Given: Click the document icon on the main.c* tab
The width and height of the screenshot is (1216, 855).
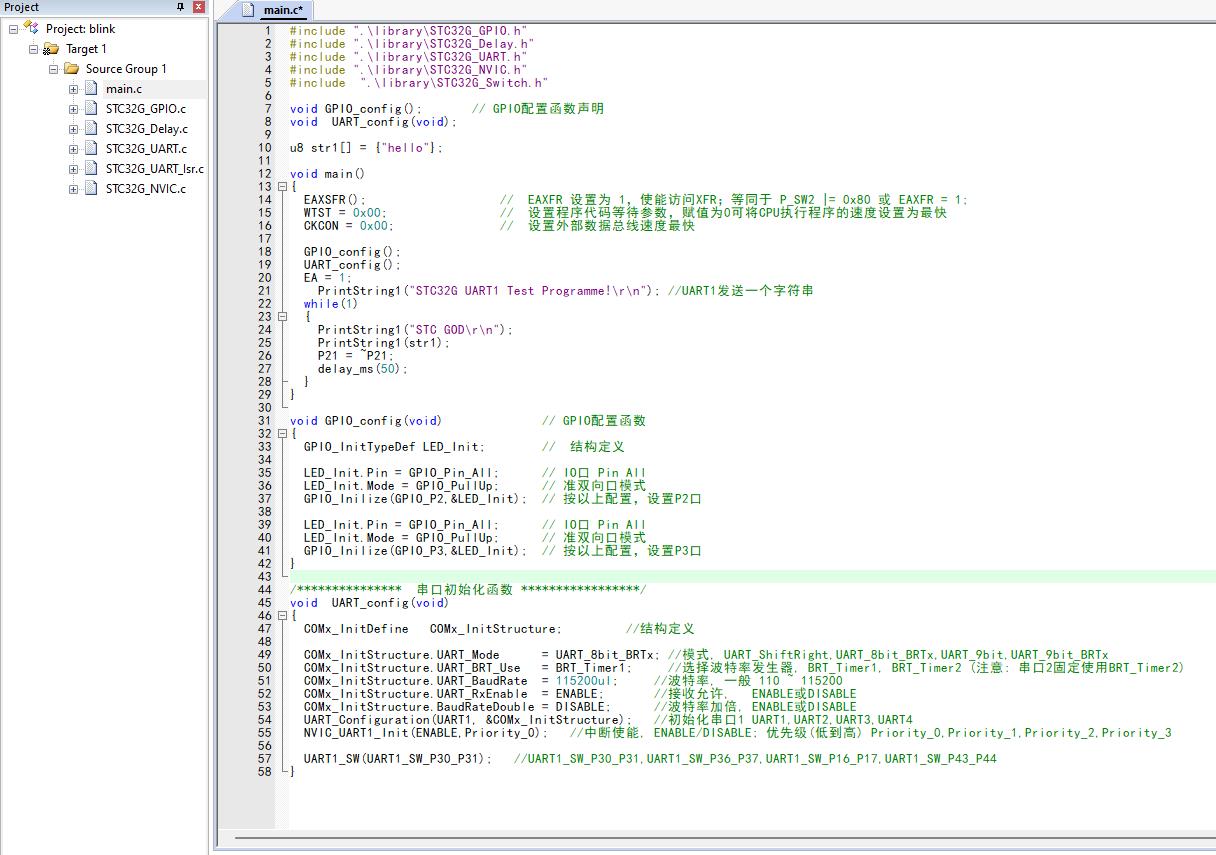Looking at the screenshot, I should pyautogui.click(x=250, y=10).
